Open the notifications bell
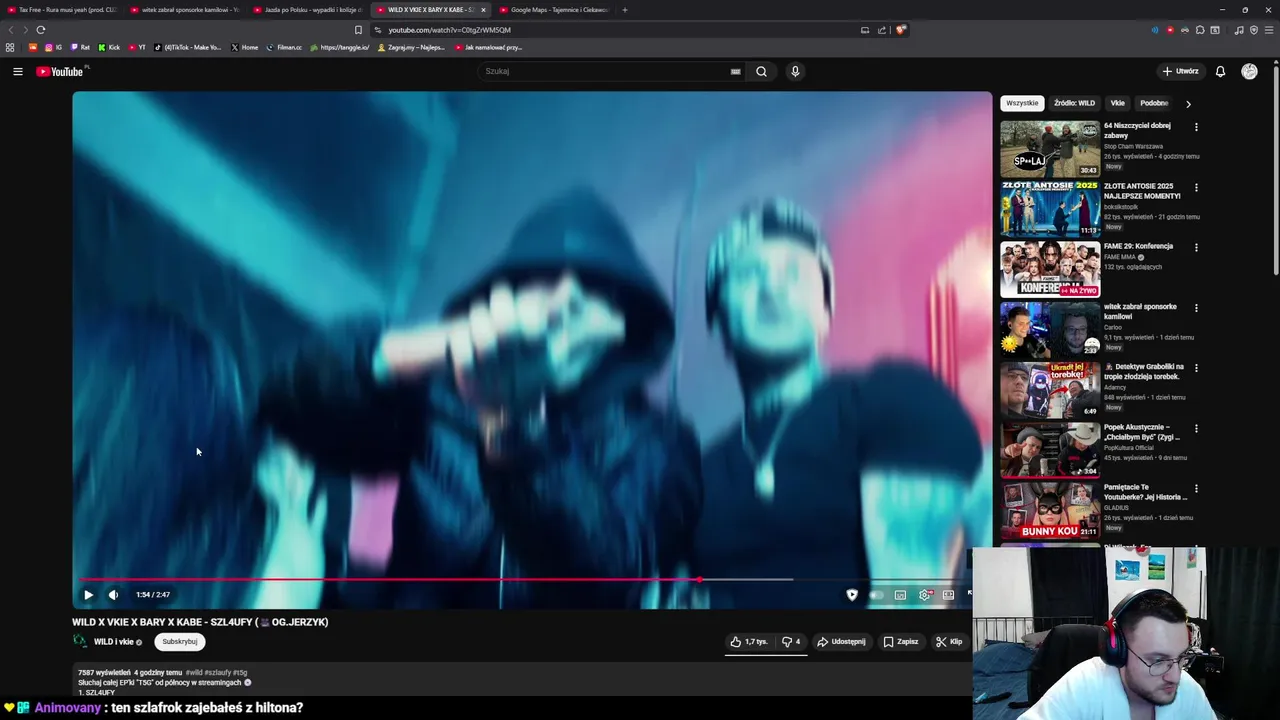Viewport: 1280px width, 720px height. pos(1220,71)
